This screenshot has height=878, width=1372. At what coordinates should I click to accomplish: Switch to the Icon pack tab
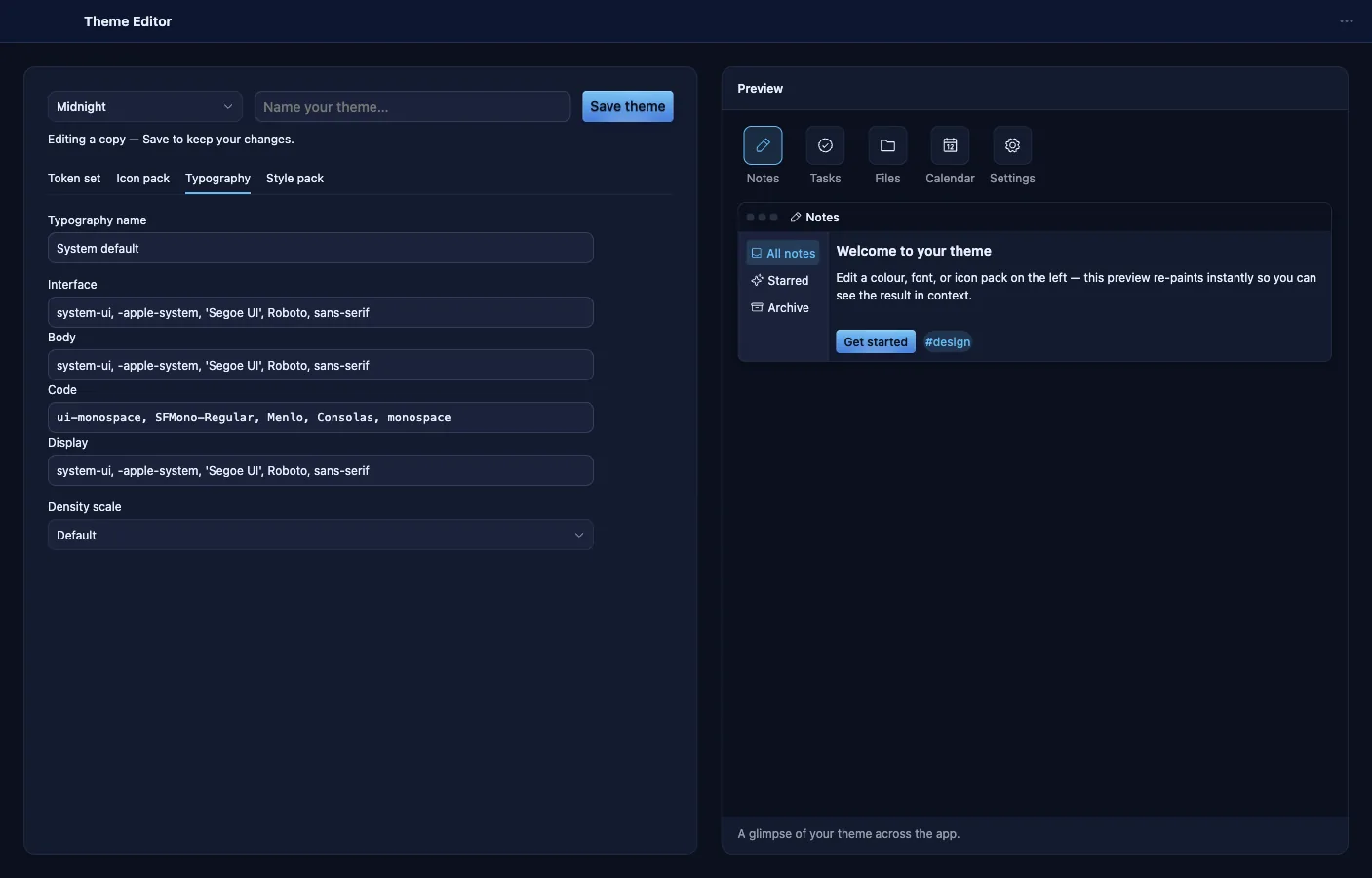point(142,179)
